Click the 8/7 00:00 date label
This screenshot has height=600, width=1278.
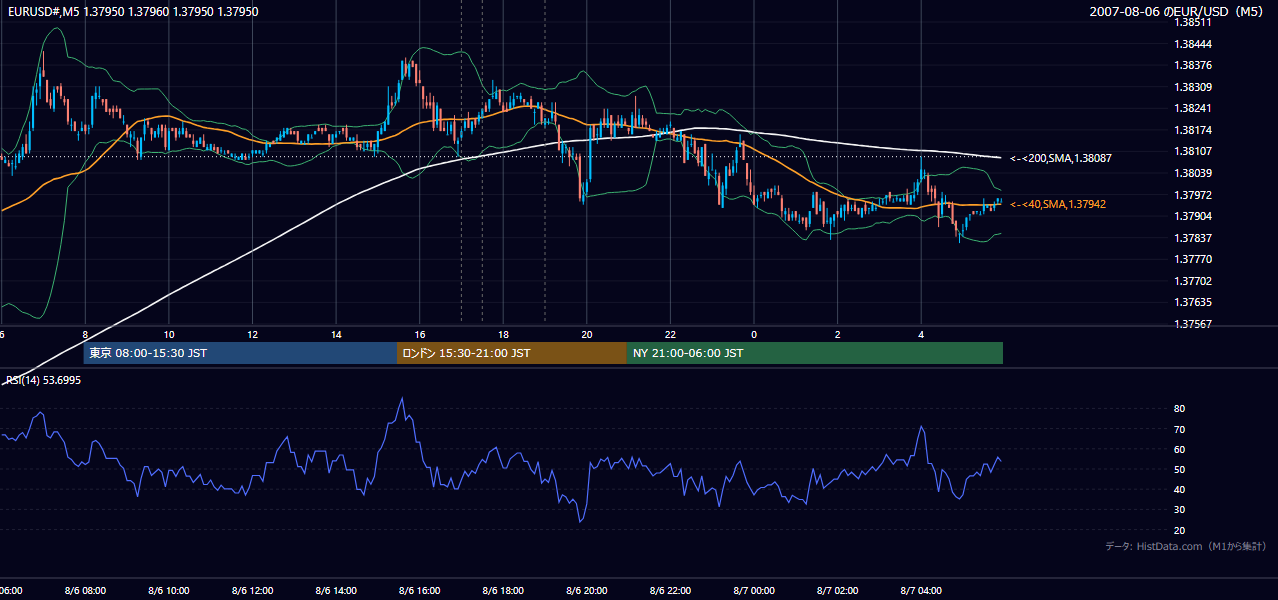coord(754,591)
